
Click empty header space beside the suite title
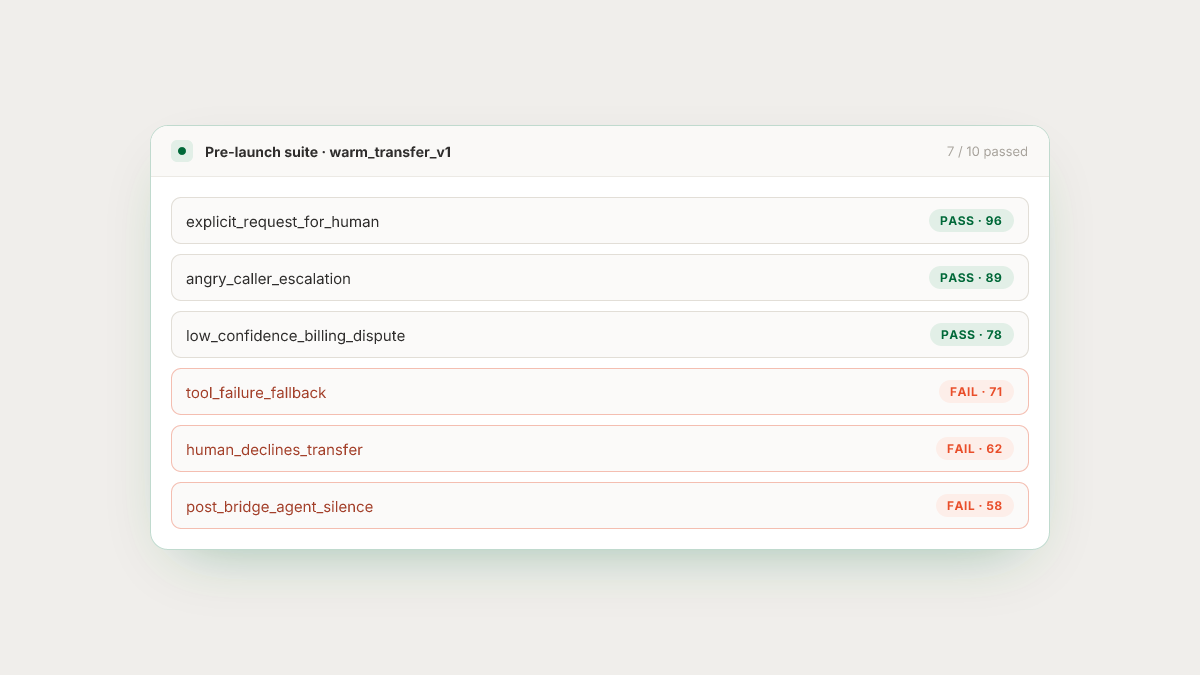(700, 152)
